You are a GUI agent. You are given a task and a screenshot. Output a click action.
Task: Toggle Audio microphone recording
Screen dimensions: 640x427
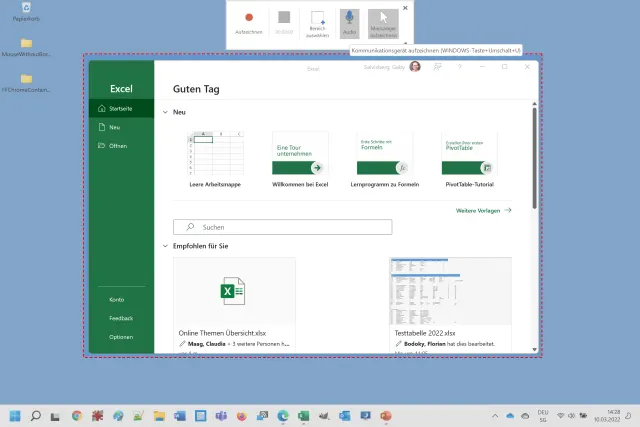point(349,21)
